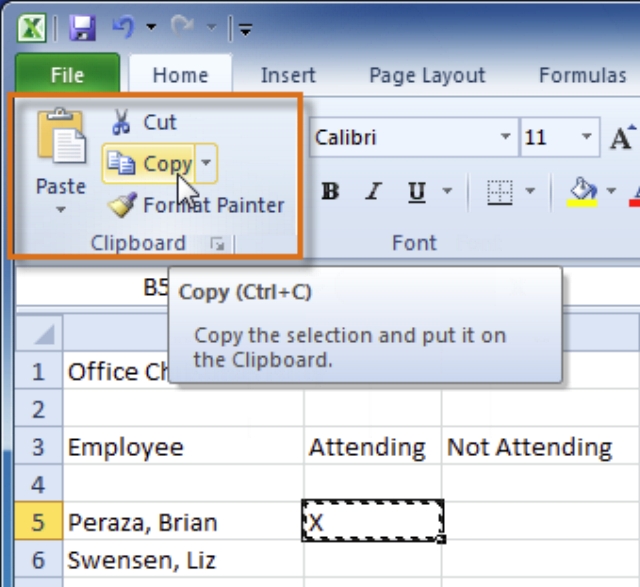Toggle Underline formatting
Screen dimensions: 640x587
(x=417, y=191)
